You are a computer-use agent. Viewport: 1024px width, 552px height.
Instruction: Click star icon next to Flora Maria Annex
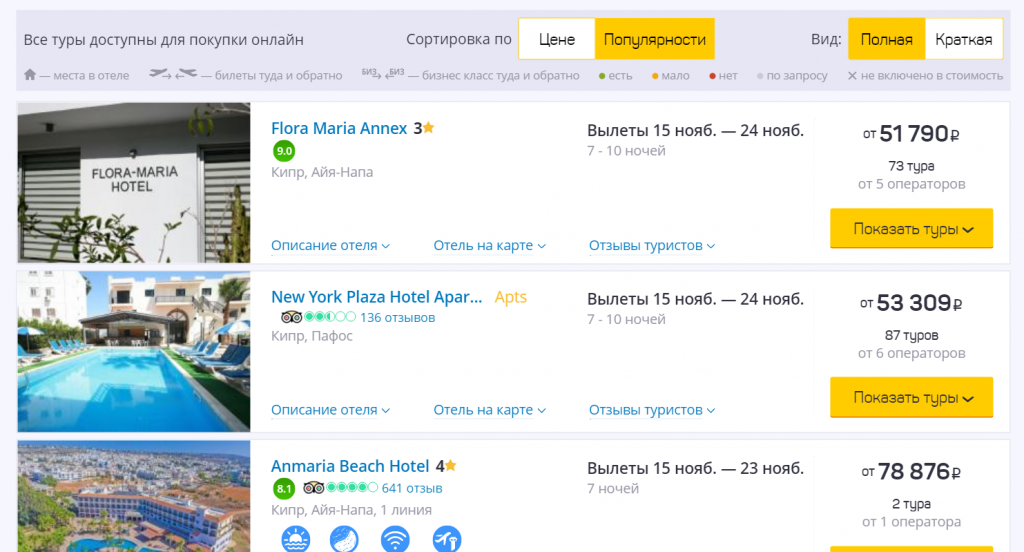click(428, 127)
